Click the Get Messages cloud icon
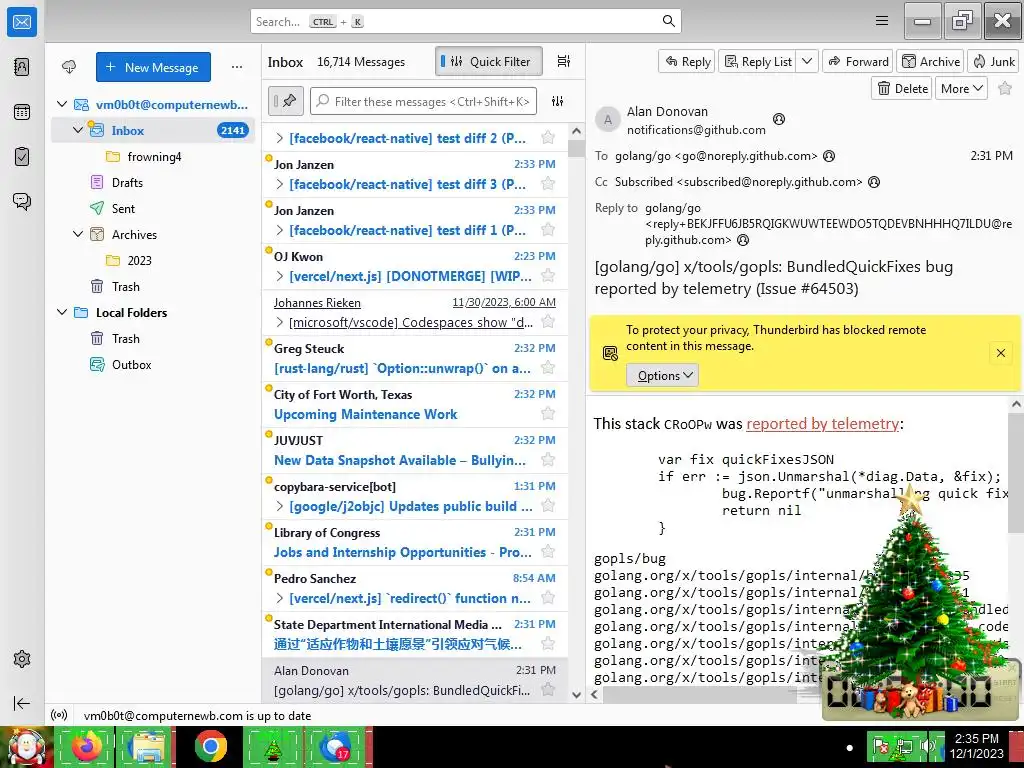Screen dimensions: 1024x768 (69, 67)
